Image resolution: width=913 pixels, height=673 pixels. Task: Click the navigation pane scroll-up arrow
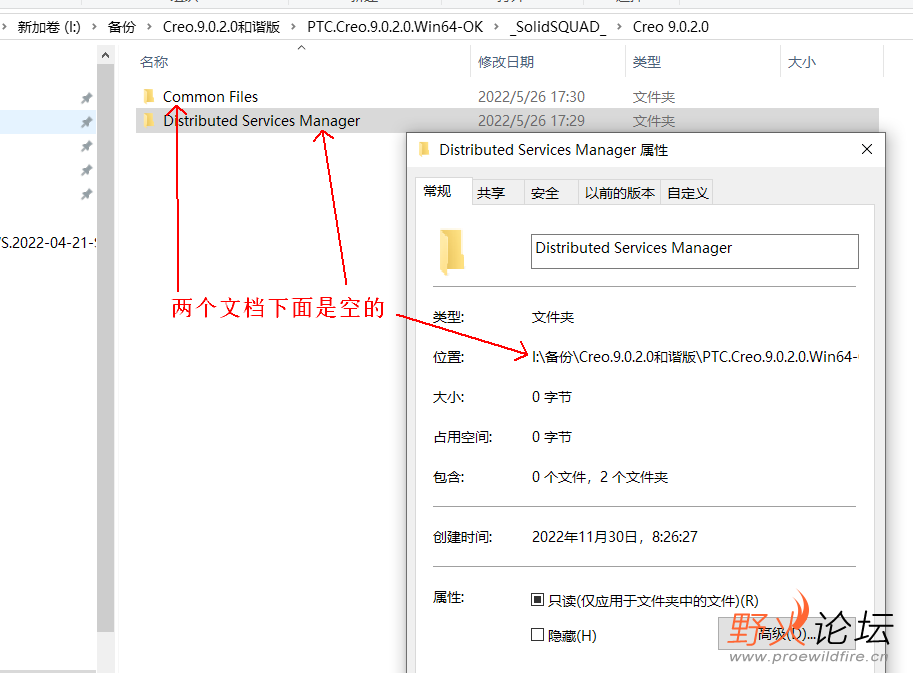pos(105,55)
